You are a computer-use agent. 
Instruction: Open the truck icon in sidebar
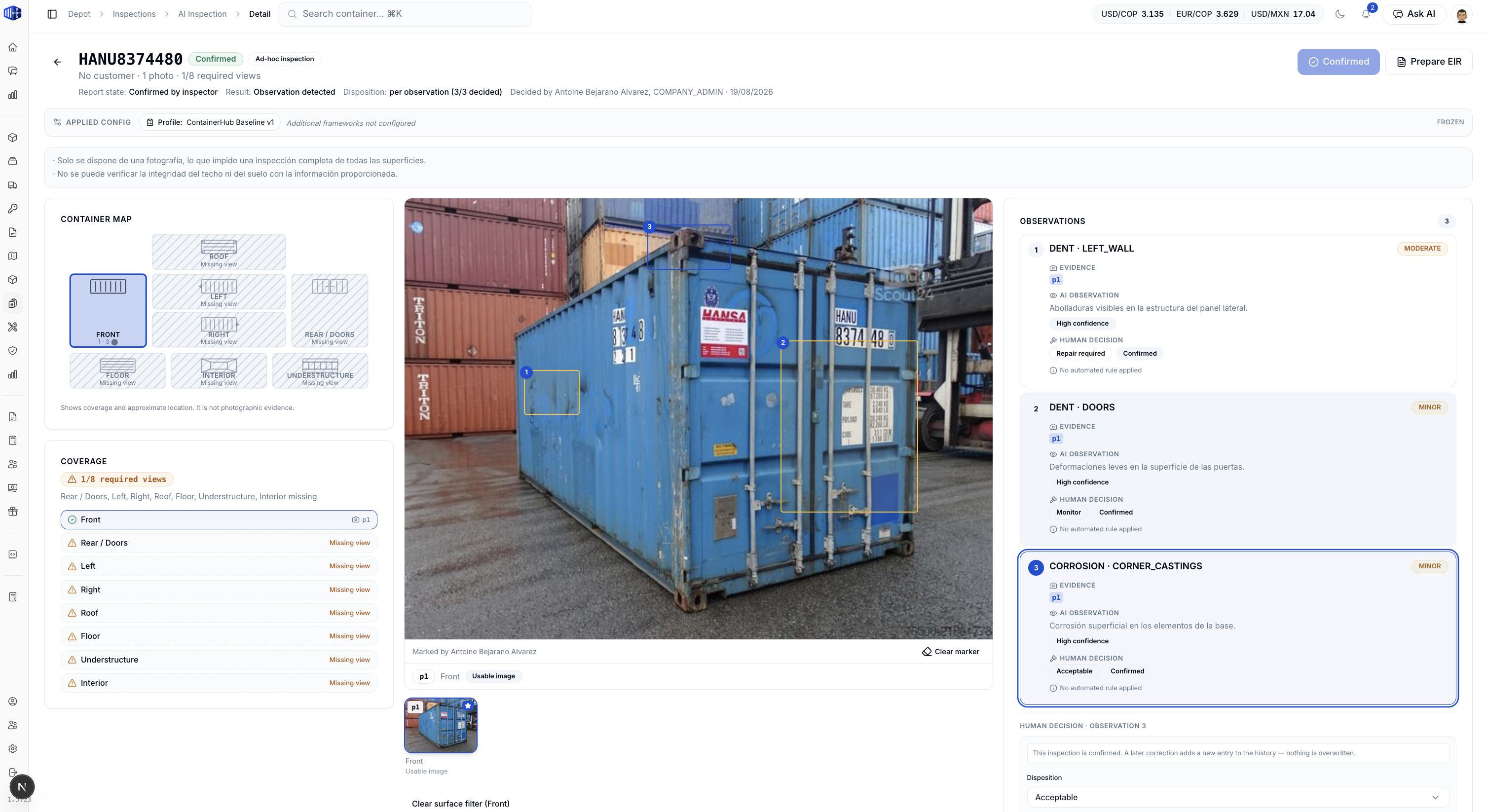pos(13,185)
